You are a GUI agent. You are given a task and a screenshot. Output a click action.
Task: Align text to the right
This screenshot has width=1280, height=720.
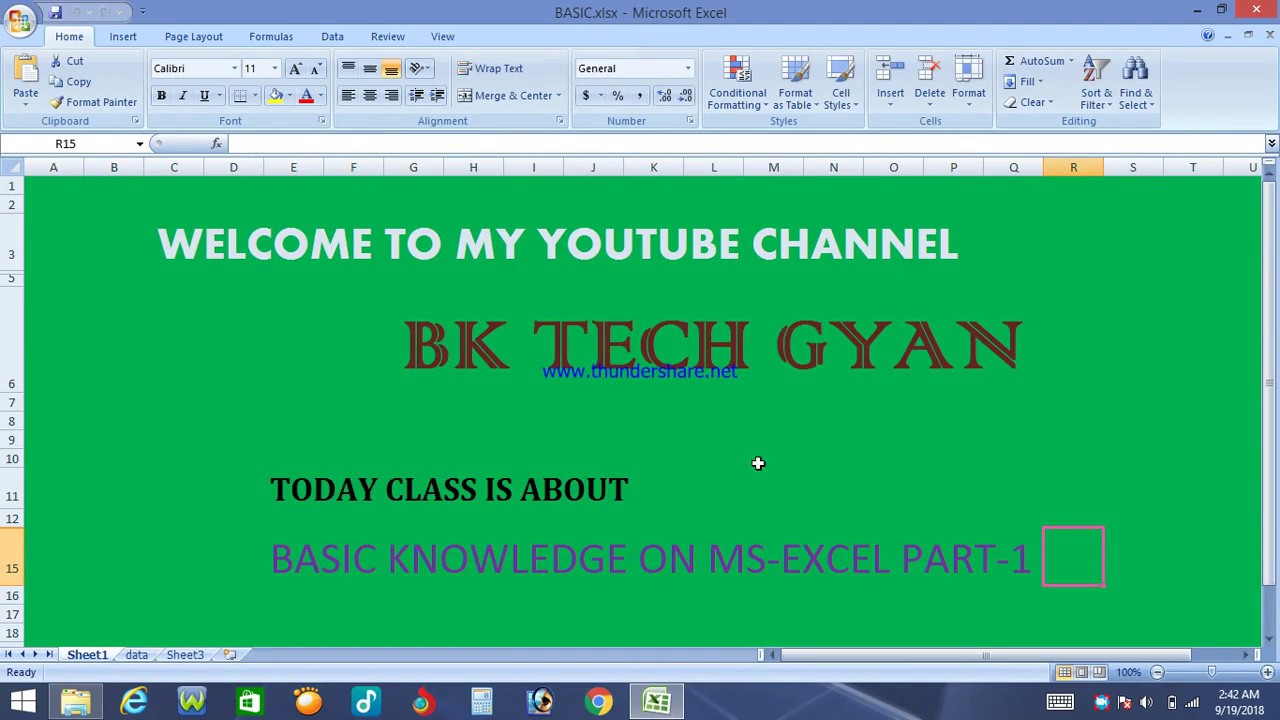pos(391,95)
